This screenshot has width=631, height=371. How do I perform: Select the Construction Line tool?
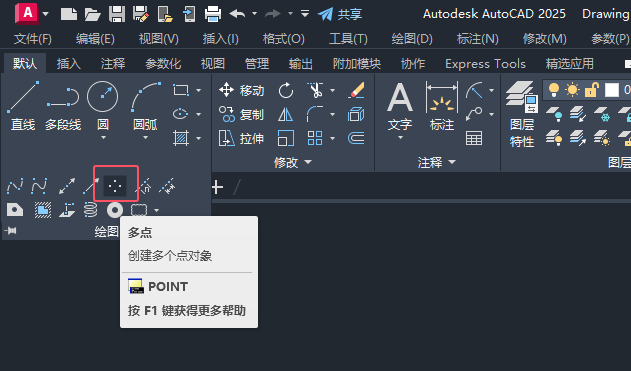click(67, 186)
